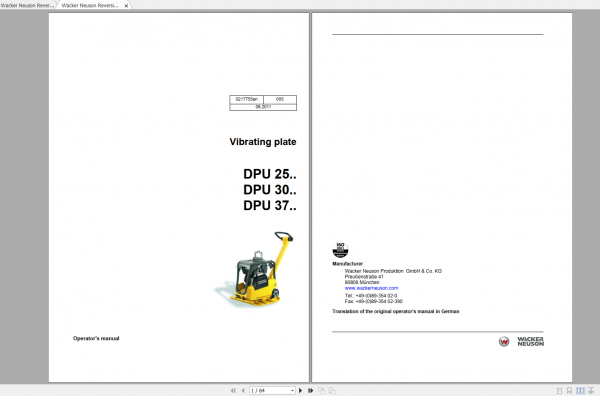Open the page number dropdown arrow

(292, 391)
